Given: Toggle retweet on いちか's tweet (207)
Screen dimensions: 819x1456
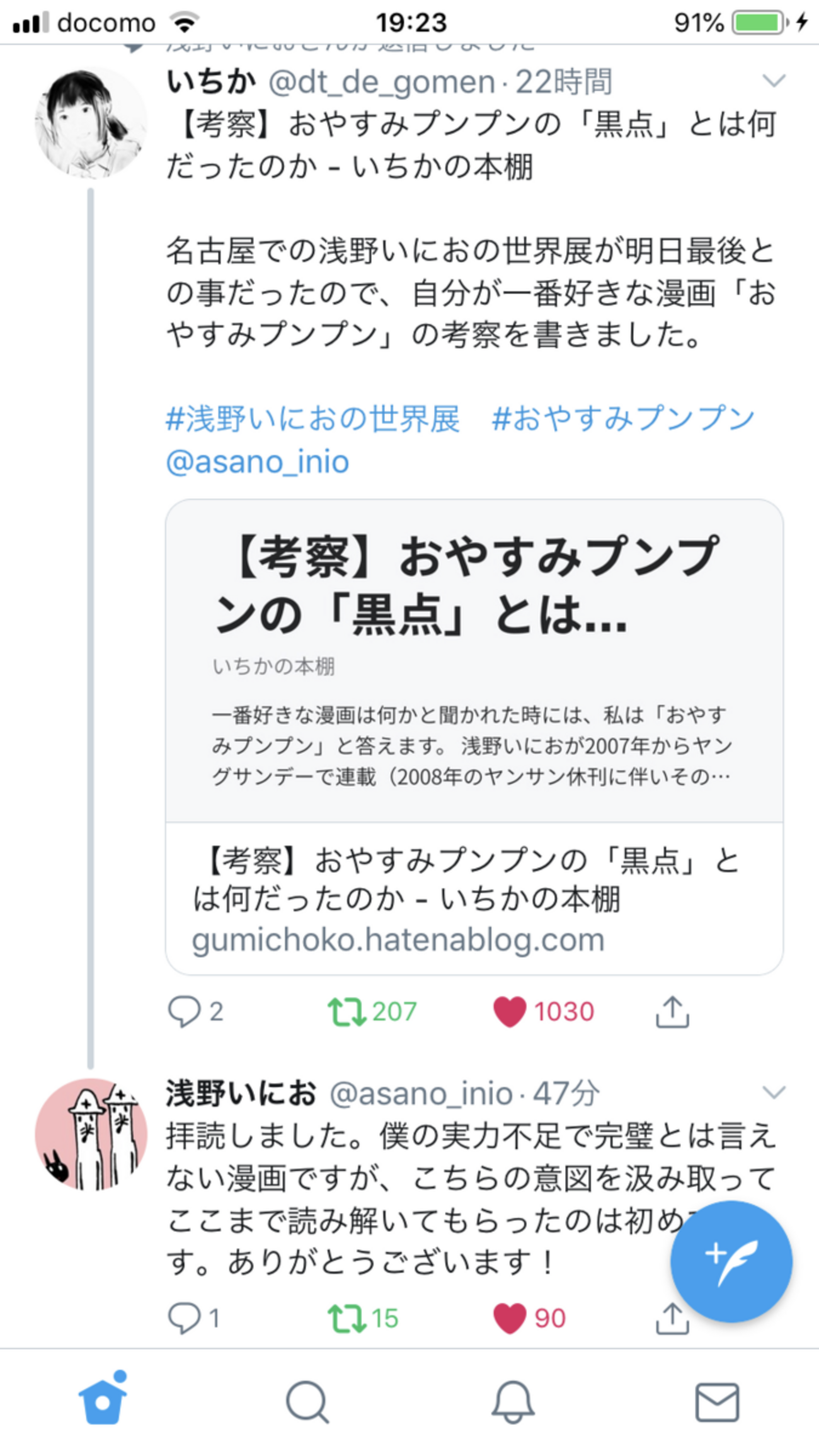Looking at the screenshot, I should [346, 1011].
